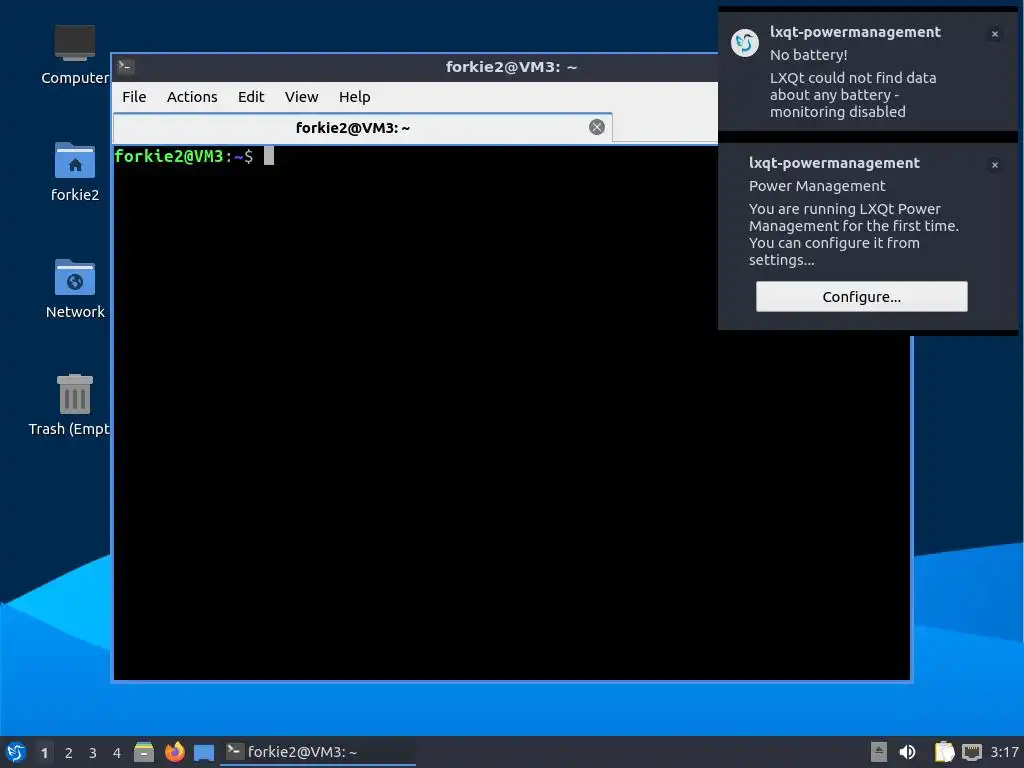Image resolution: width=1024 pixels, height=768 pixels.
Task: Click the network status tray icon
Action: click(x=972, y=752)
